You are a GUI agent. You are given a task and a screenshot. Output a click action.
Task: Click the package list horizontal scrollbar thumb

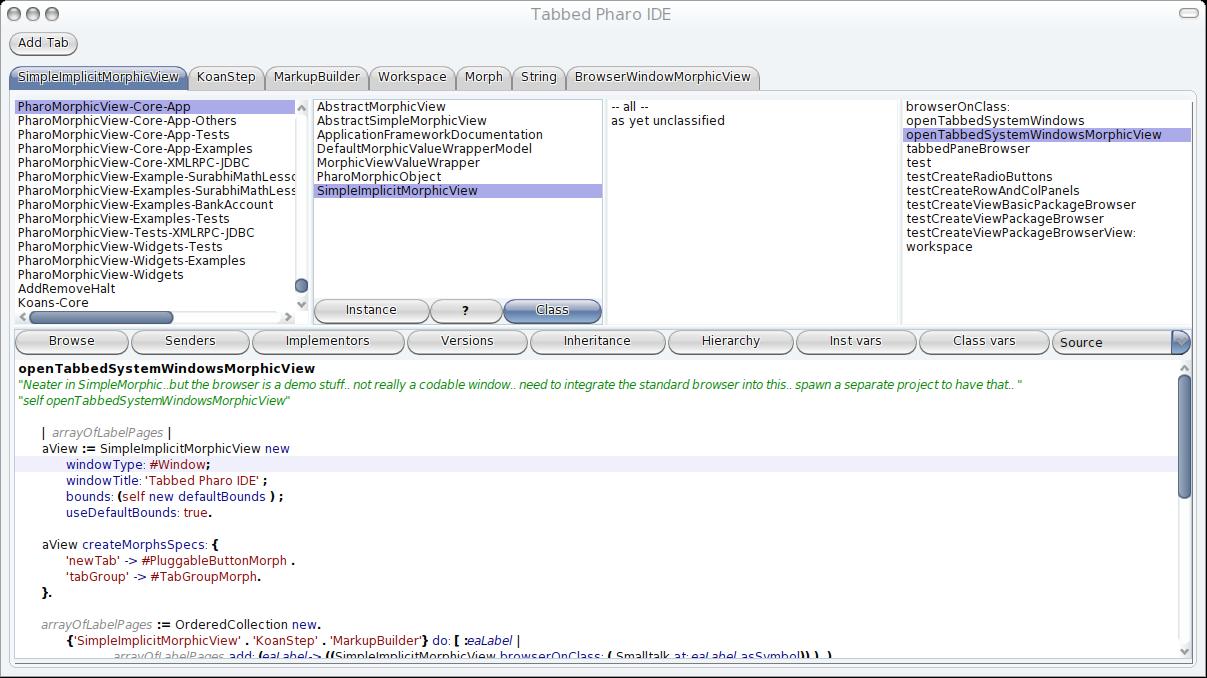pyautogui.click(x=101, y=317)
